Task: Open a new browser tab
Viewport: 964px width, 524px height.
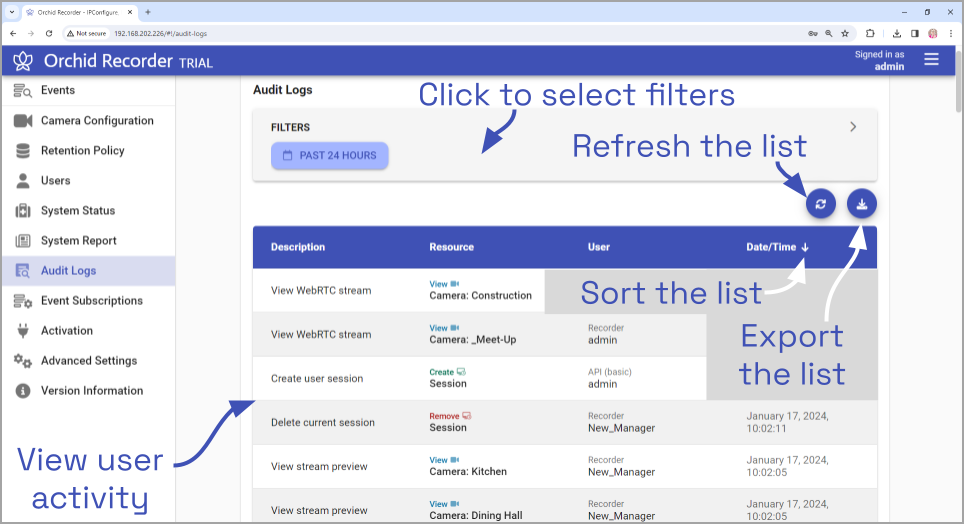Action: pos(148,12)
